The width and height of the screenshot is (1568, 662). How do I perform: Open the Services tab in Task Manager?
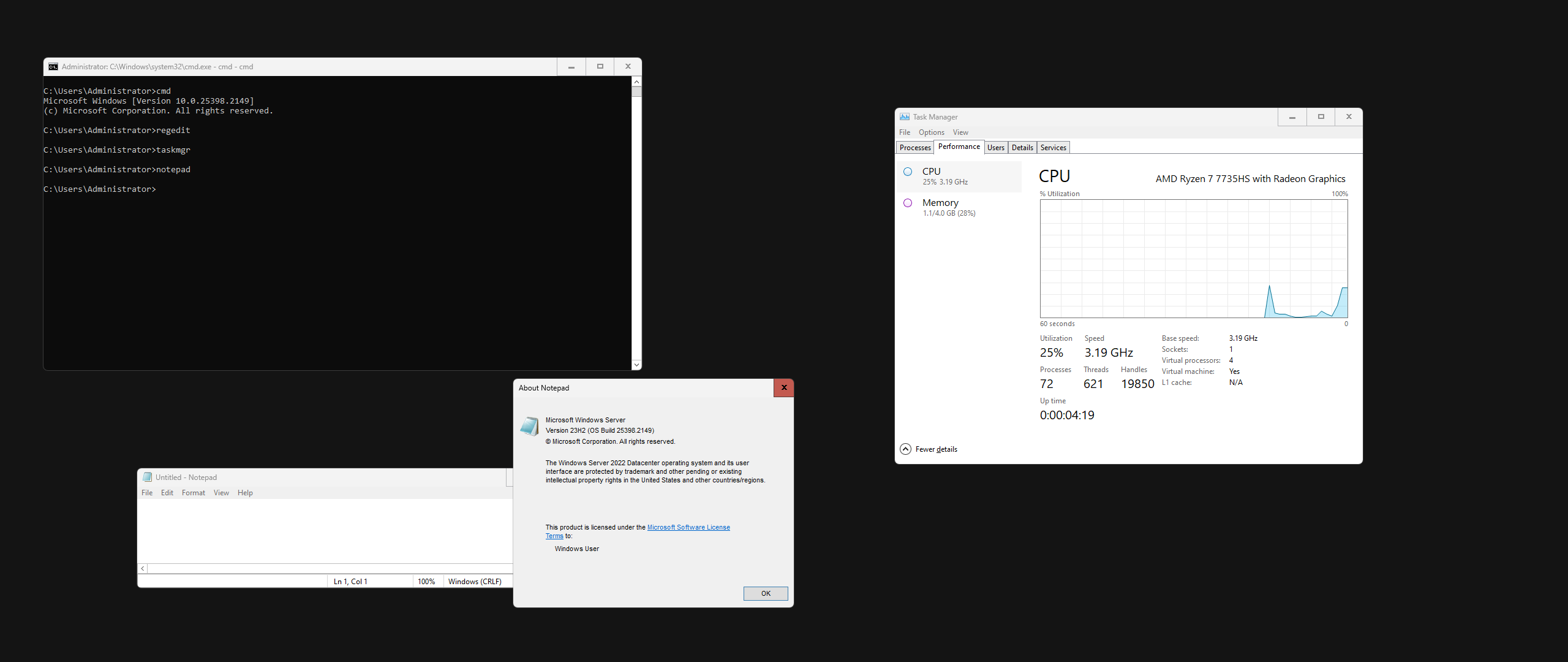point(1053,148)
